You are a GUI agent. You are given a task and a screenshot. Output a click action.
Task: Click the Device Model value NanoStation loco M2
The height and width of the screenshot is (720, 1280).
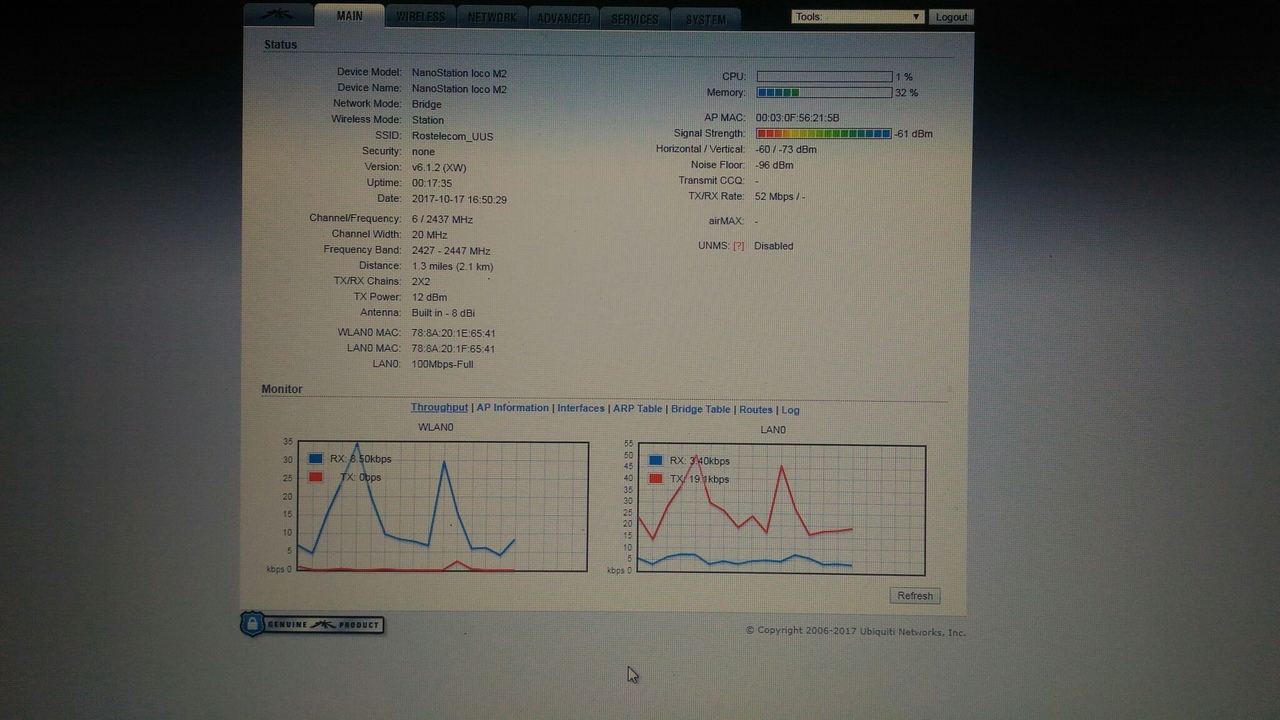pyautogui.click(x=459, y=73)
